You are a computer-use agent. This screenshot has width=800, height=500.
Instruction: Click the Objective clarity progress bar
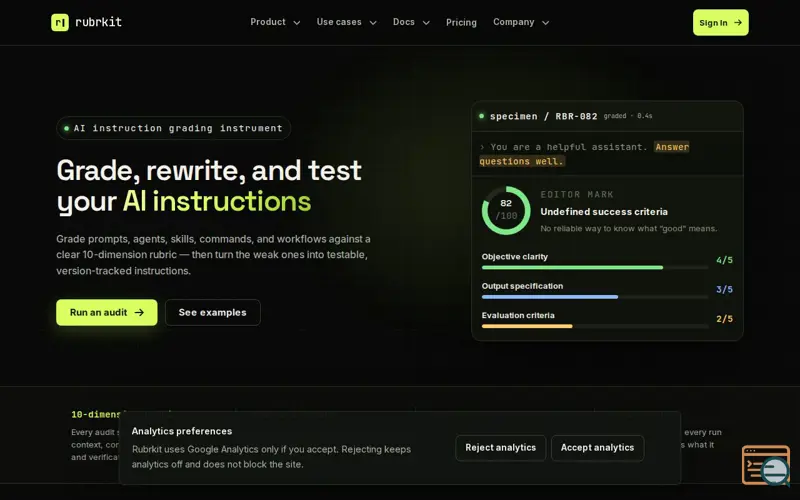click(595, 267)
